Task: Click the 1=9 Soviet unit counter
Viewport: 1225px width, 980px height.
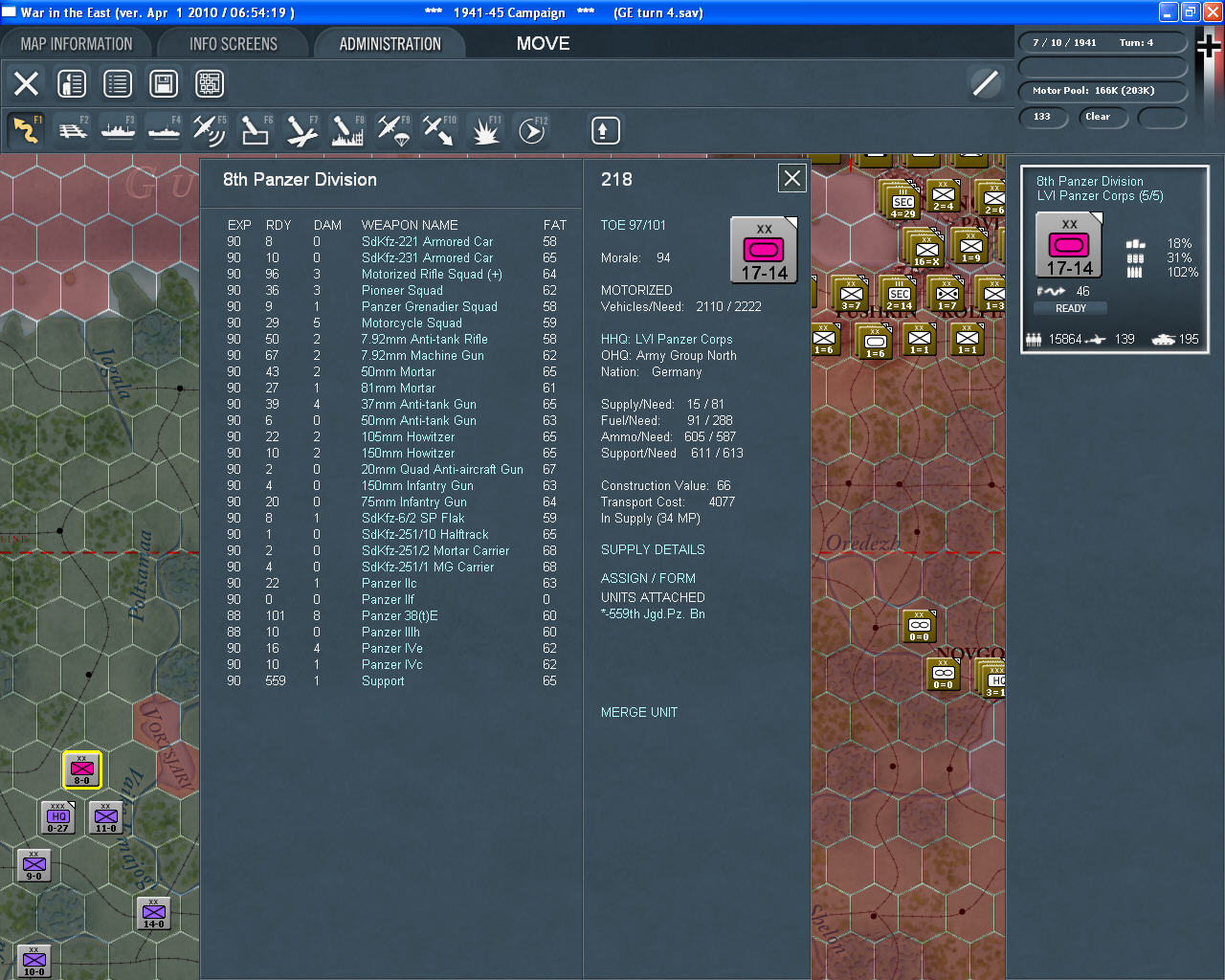Action: coord(970,247)
